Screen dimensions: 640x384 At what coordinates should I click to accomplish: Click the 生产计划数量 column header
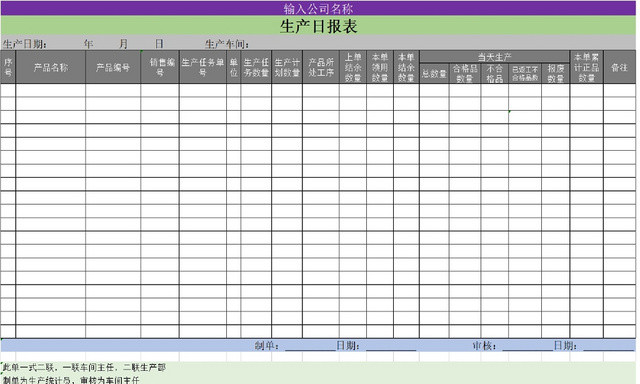coord(287,67)
